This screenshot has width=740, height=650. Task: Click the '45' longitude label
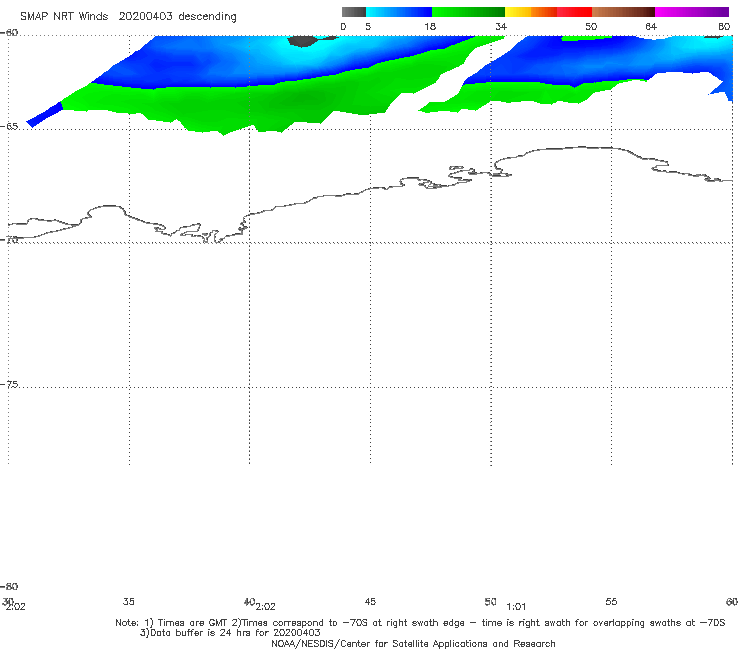click(x=370, y=601)
